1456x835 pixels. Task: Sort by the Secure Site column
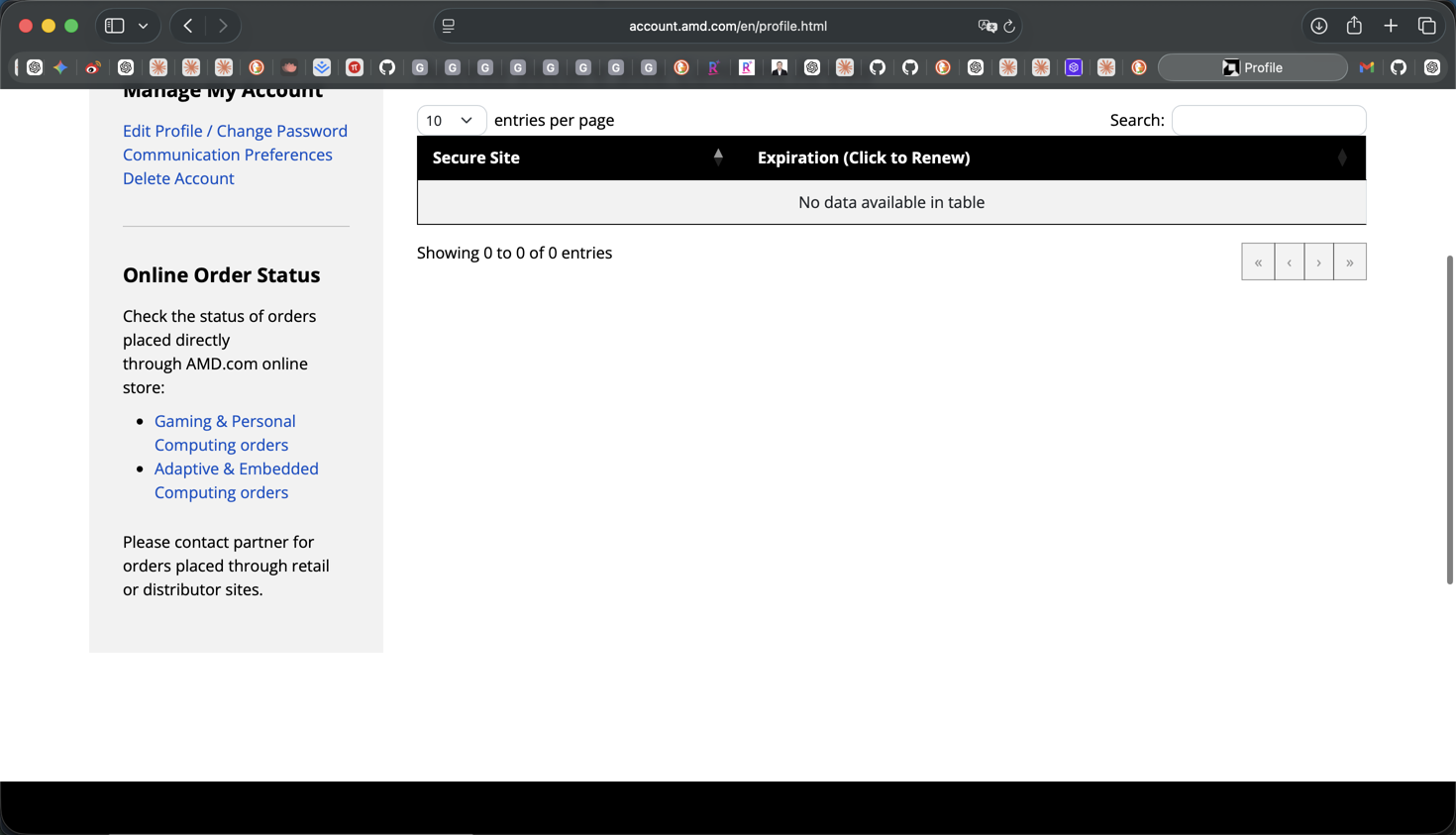pyautogui.click(x=579, y=157)
